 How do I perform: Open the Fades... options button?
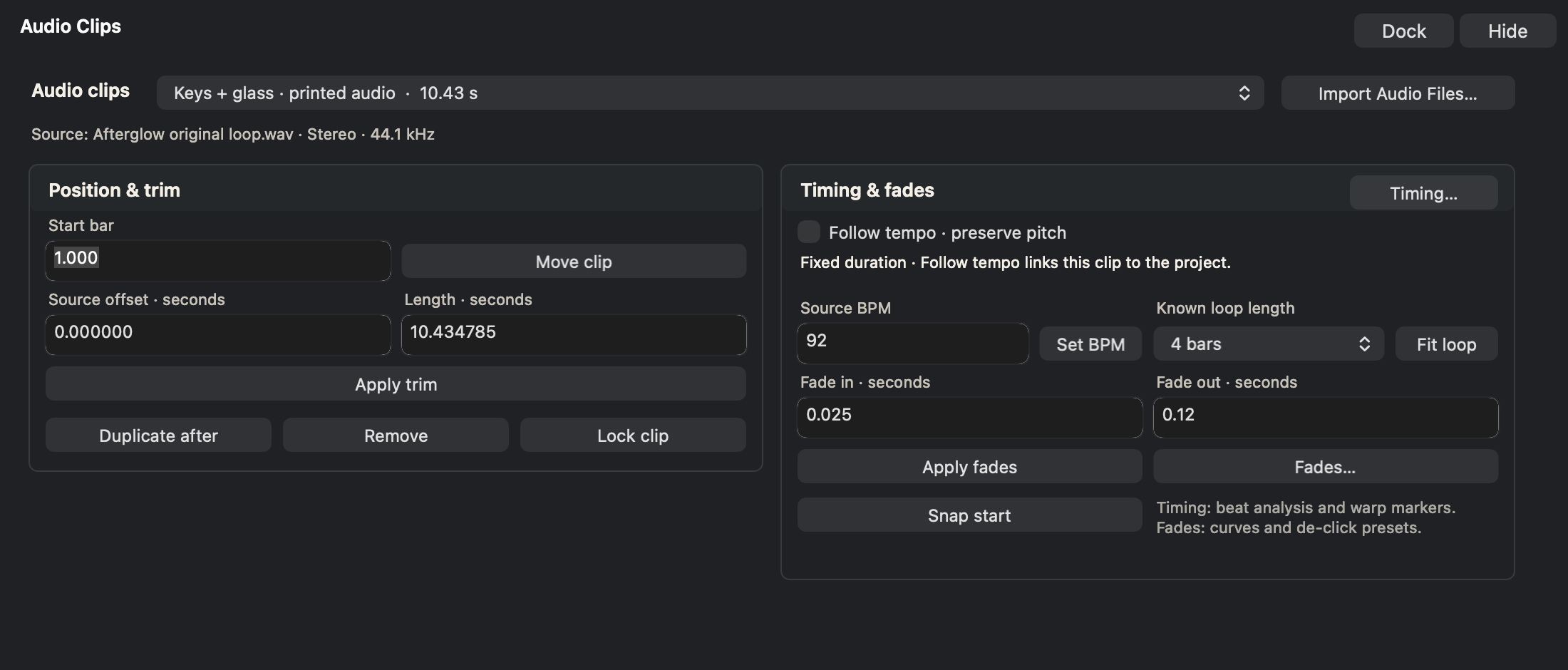pyautogui.click(x=1326, y=466)
